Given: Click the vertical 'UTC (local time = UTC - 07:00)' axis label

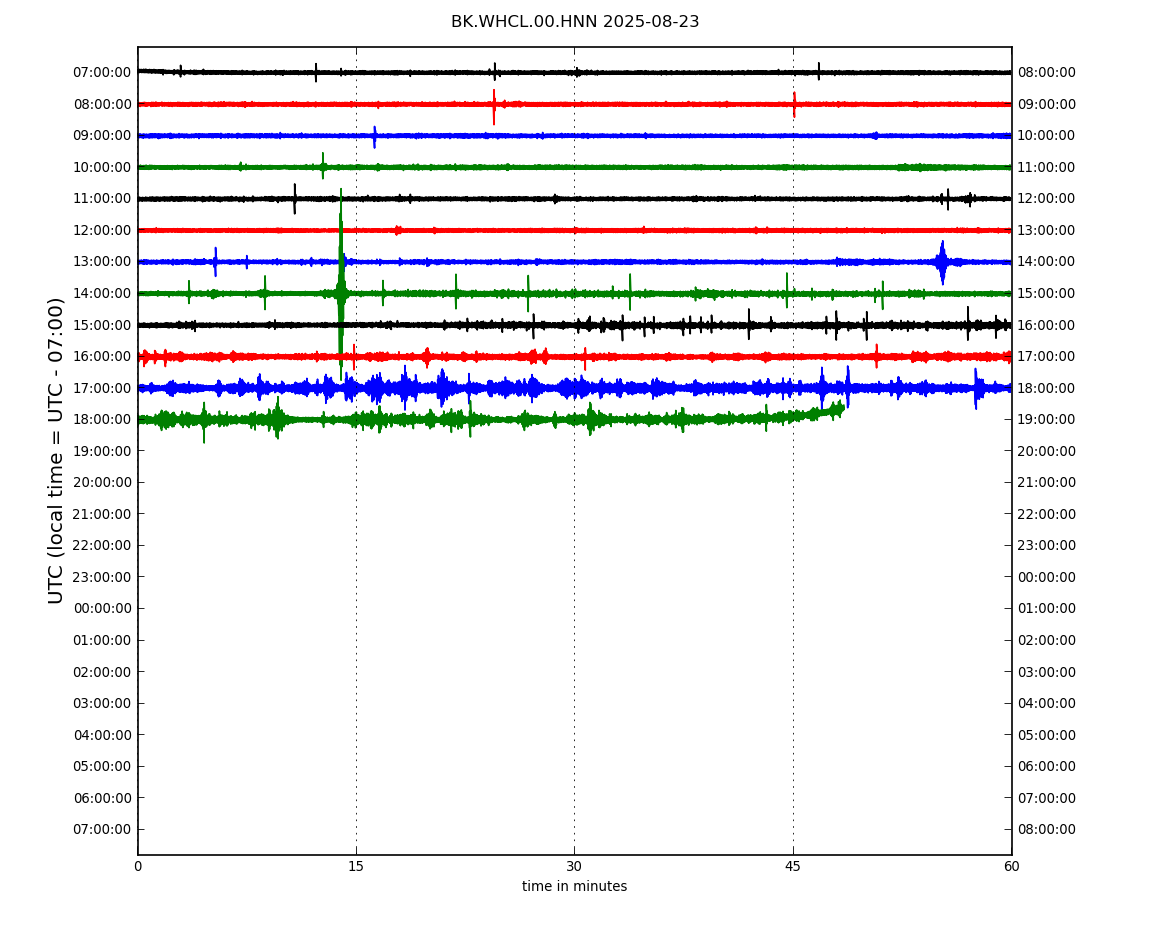Looking at the screenshot, I should tap(56, 450).
